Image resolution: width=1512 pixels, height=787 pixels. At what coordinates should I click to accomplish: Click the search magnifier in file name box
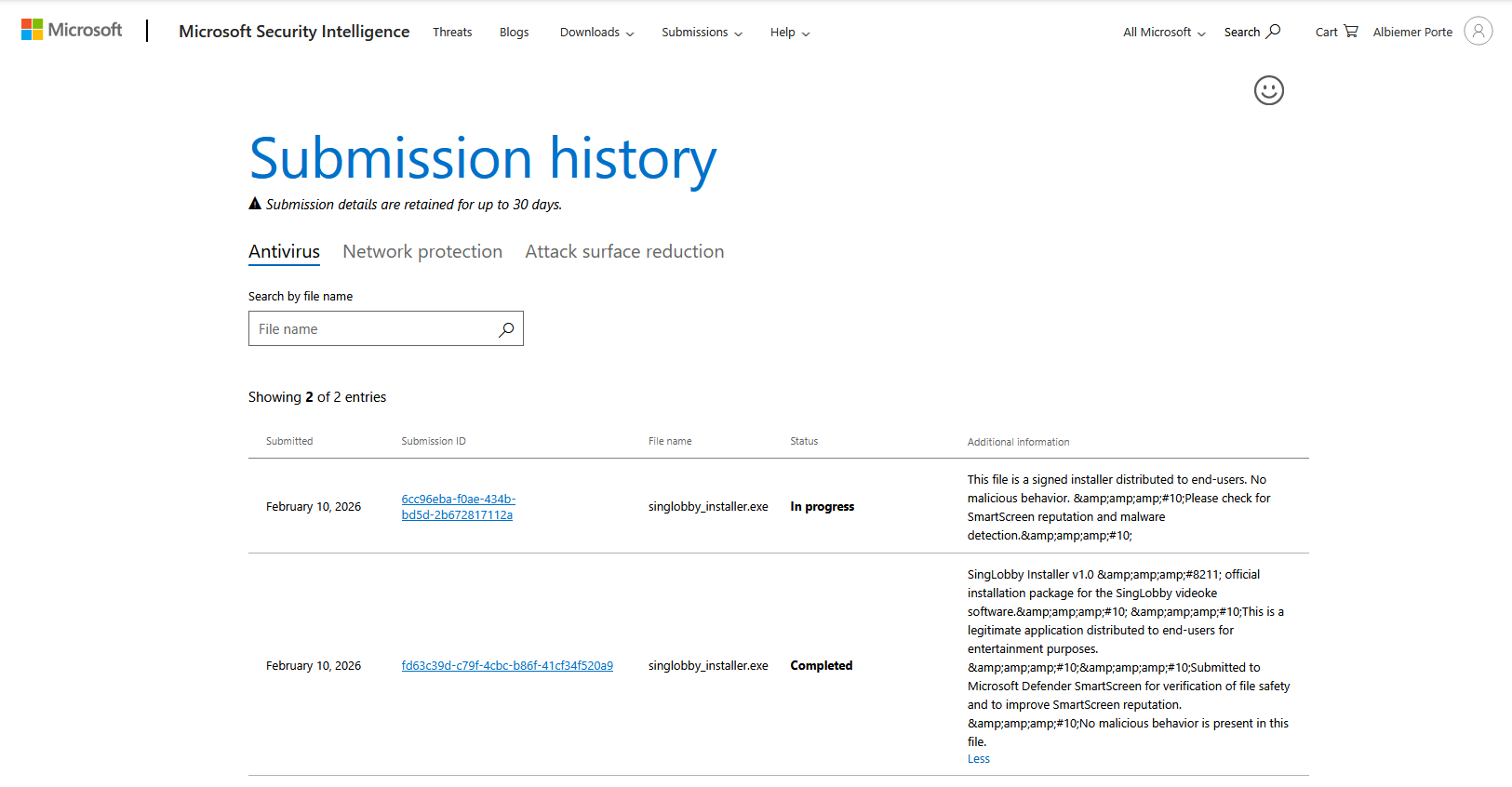pos(506,329)
